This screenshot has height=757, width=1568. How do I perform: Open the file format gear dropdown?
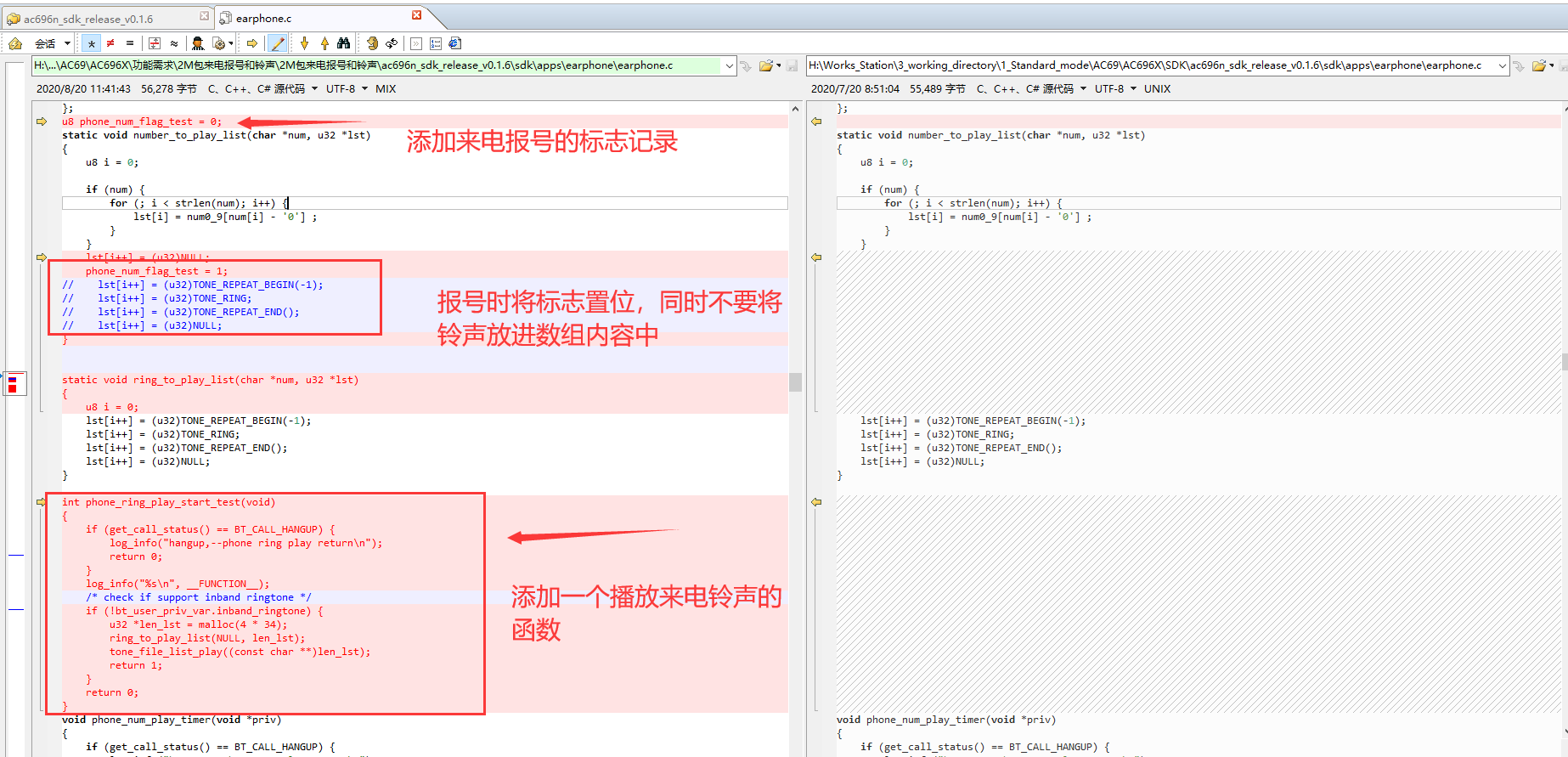pyautogui.click(x=223, y=43)
